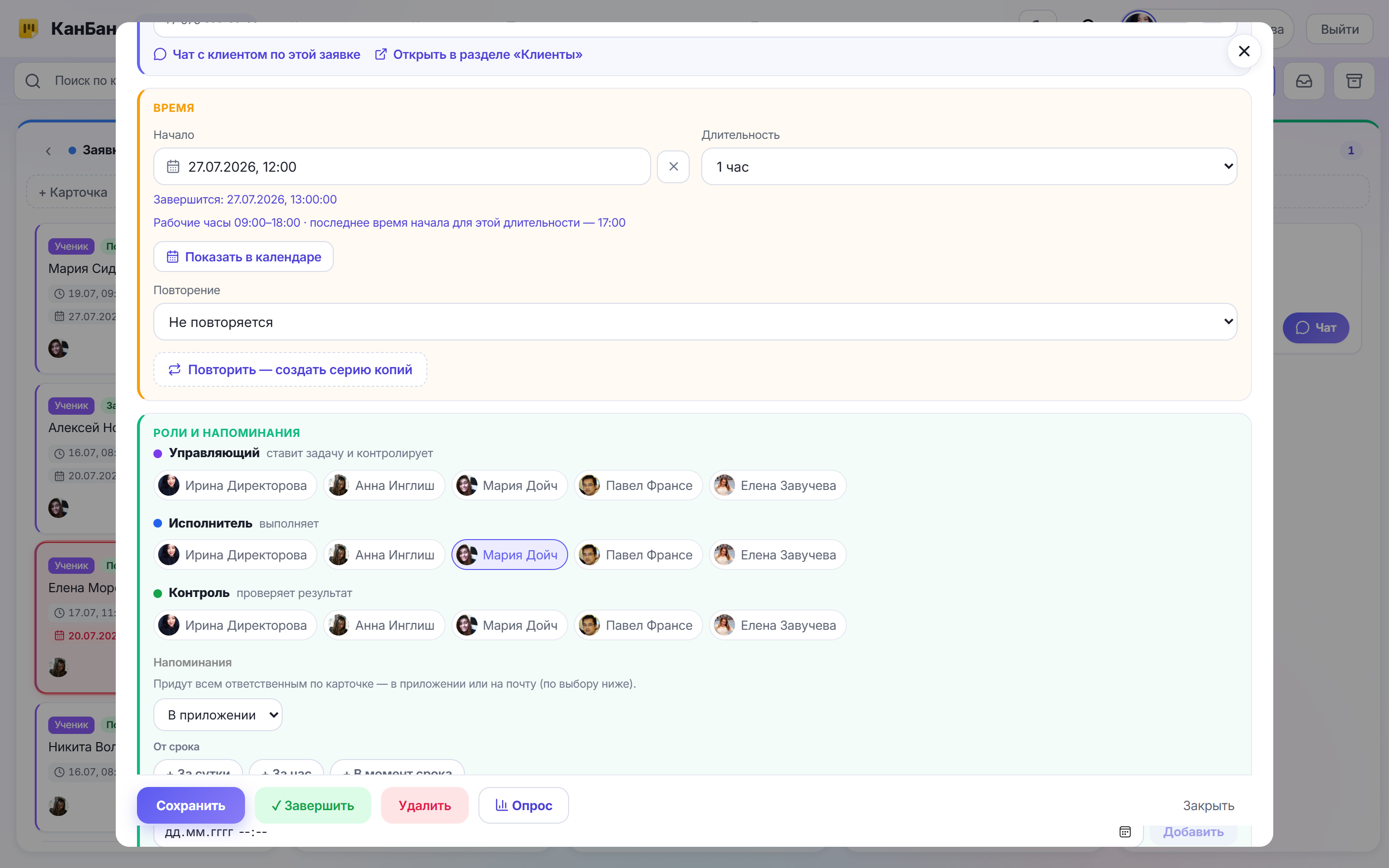Click Повторить — создать серию копий
1389x868 pixels.
coord(290,370)
